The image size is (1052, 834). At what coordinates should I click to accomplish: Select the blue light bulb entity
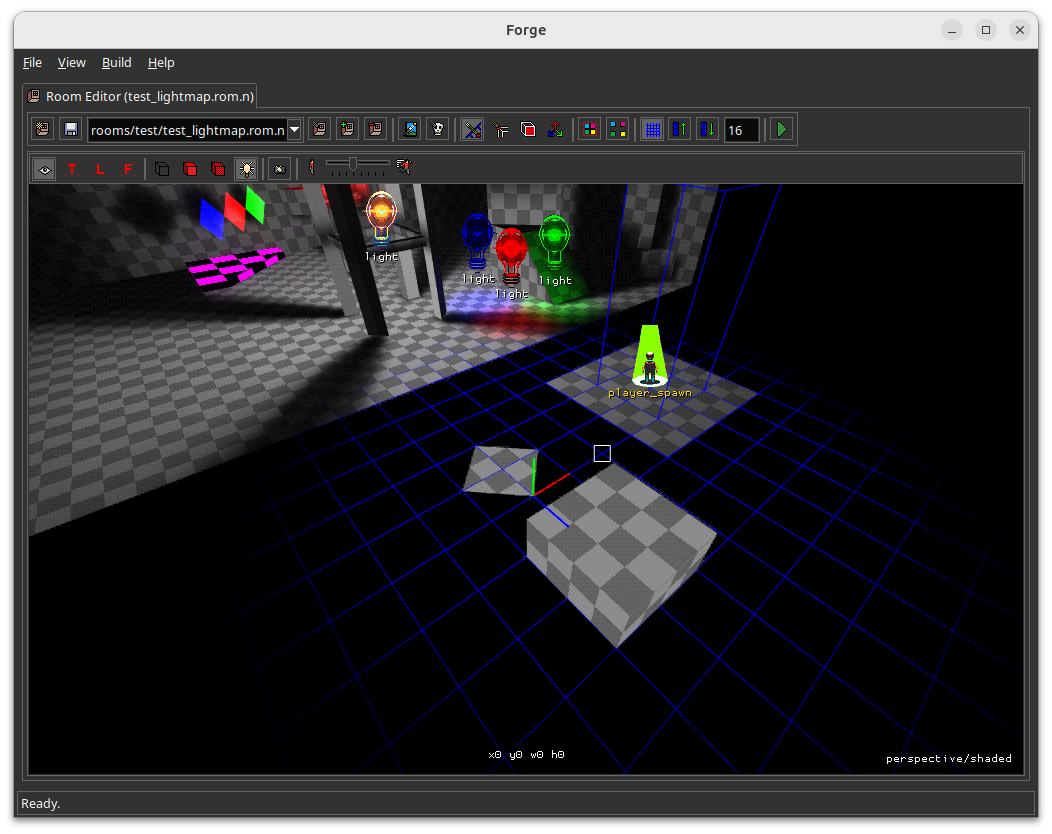pos(477,242)
